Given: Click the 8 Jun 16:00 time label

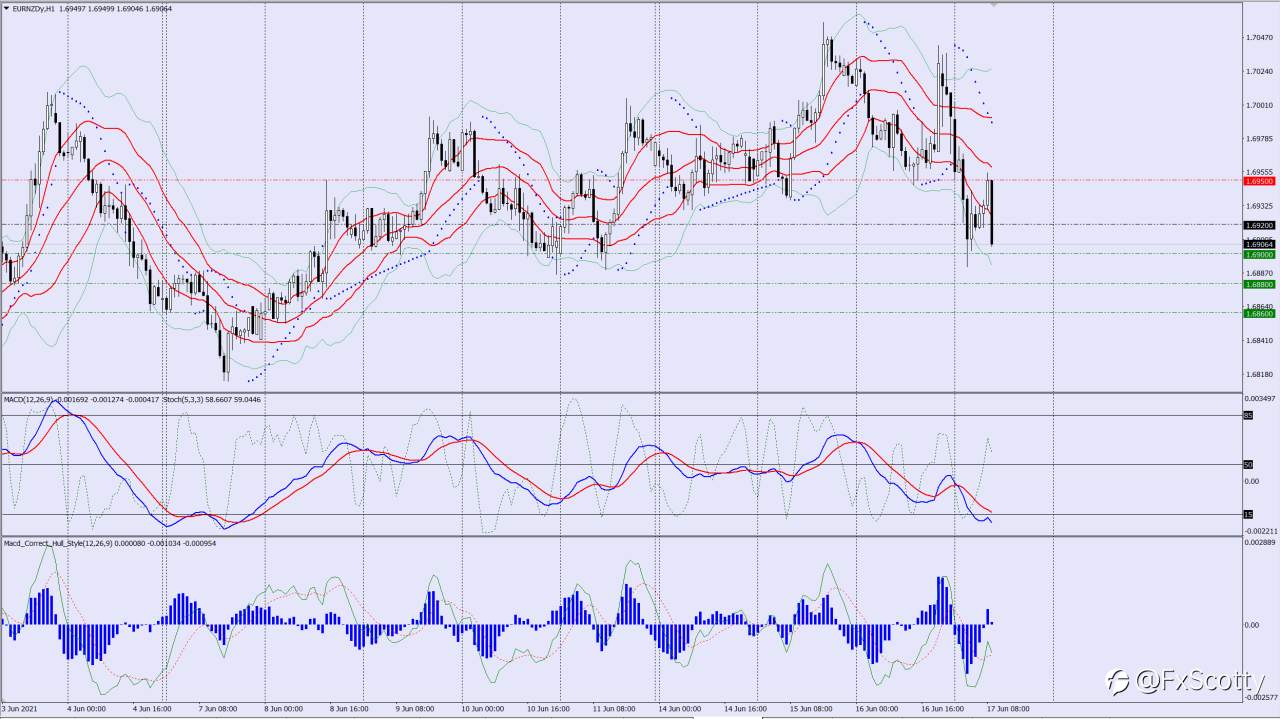Looking at the screenshot, I should [350, 709].
